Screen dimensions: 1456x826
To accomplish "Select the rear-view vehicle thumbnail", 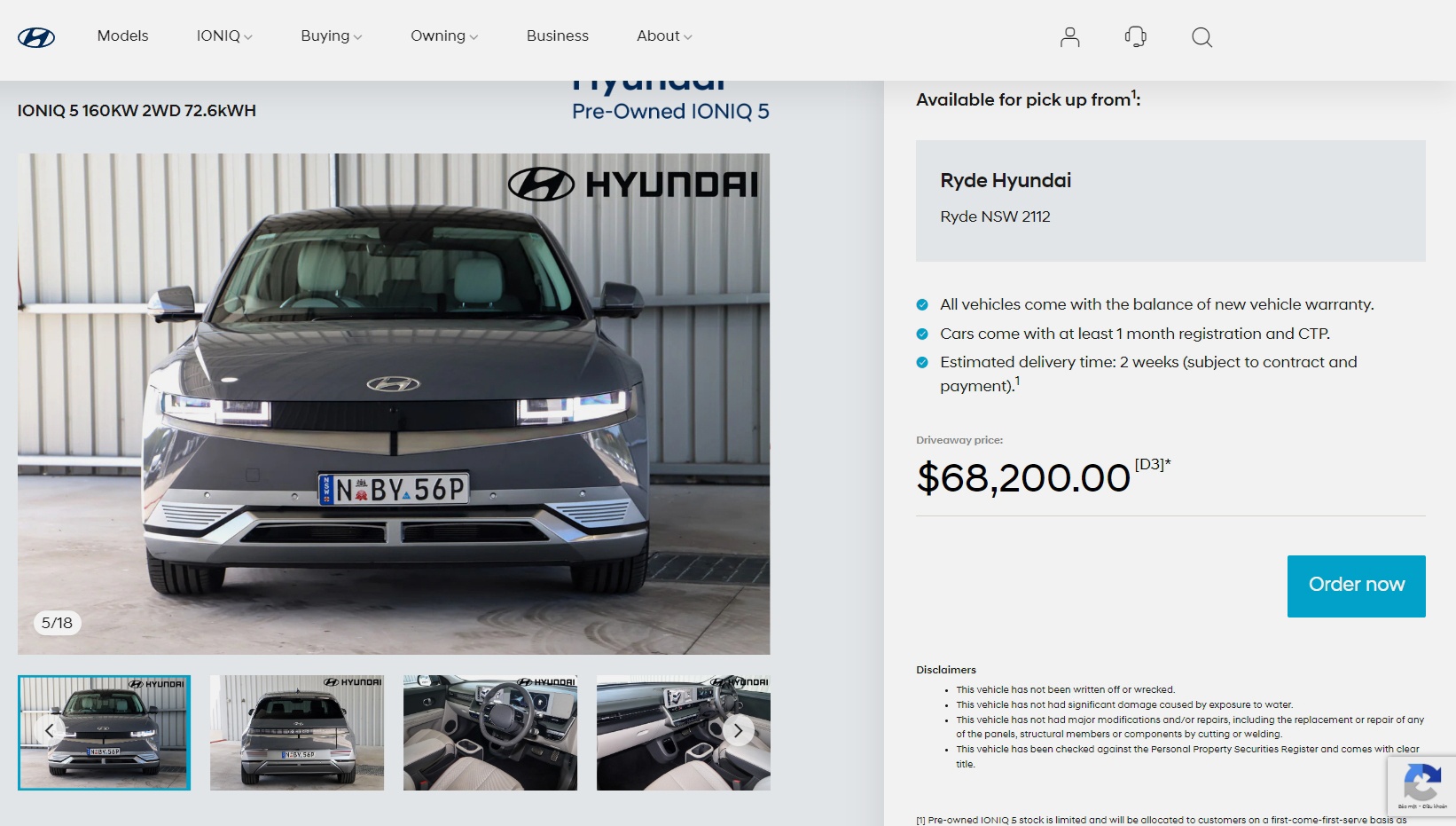I will coord(296,731).
